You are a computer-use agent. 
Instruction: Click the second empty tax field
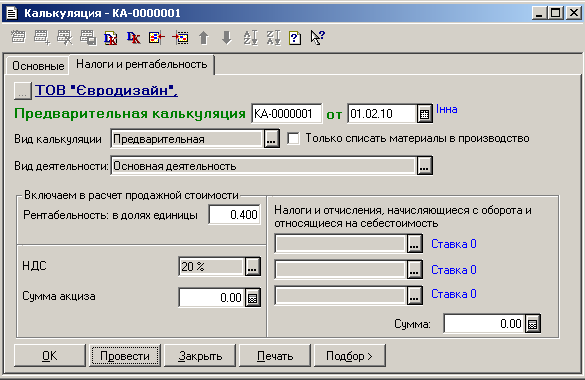(341, 270)
